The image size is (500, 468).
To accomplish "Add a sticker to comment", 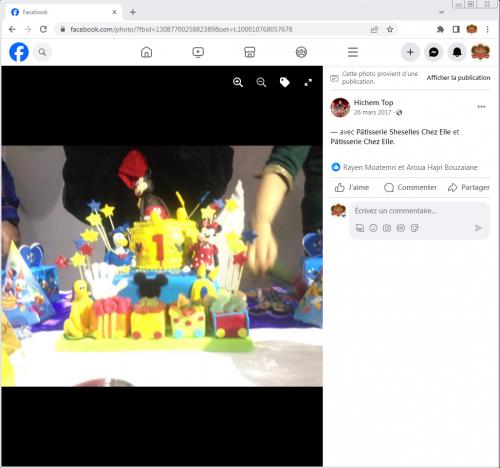I will pyautogui.click(x=414, y=228).
